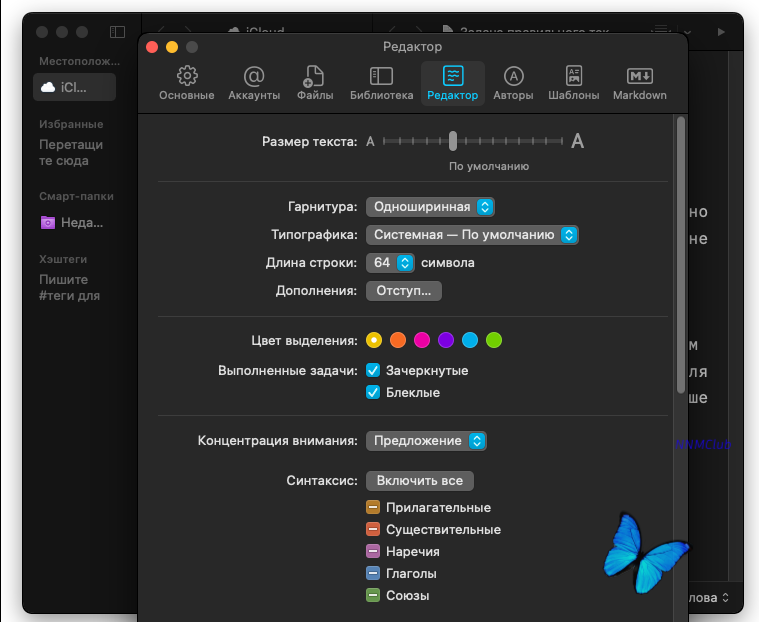Click the Местоположения sidebar heading
This screenshot has width=759, height=622.
coord(79,61)
